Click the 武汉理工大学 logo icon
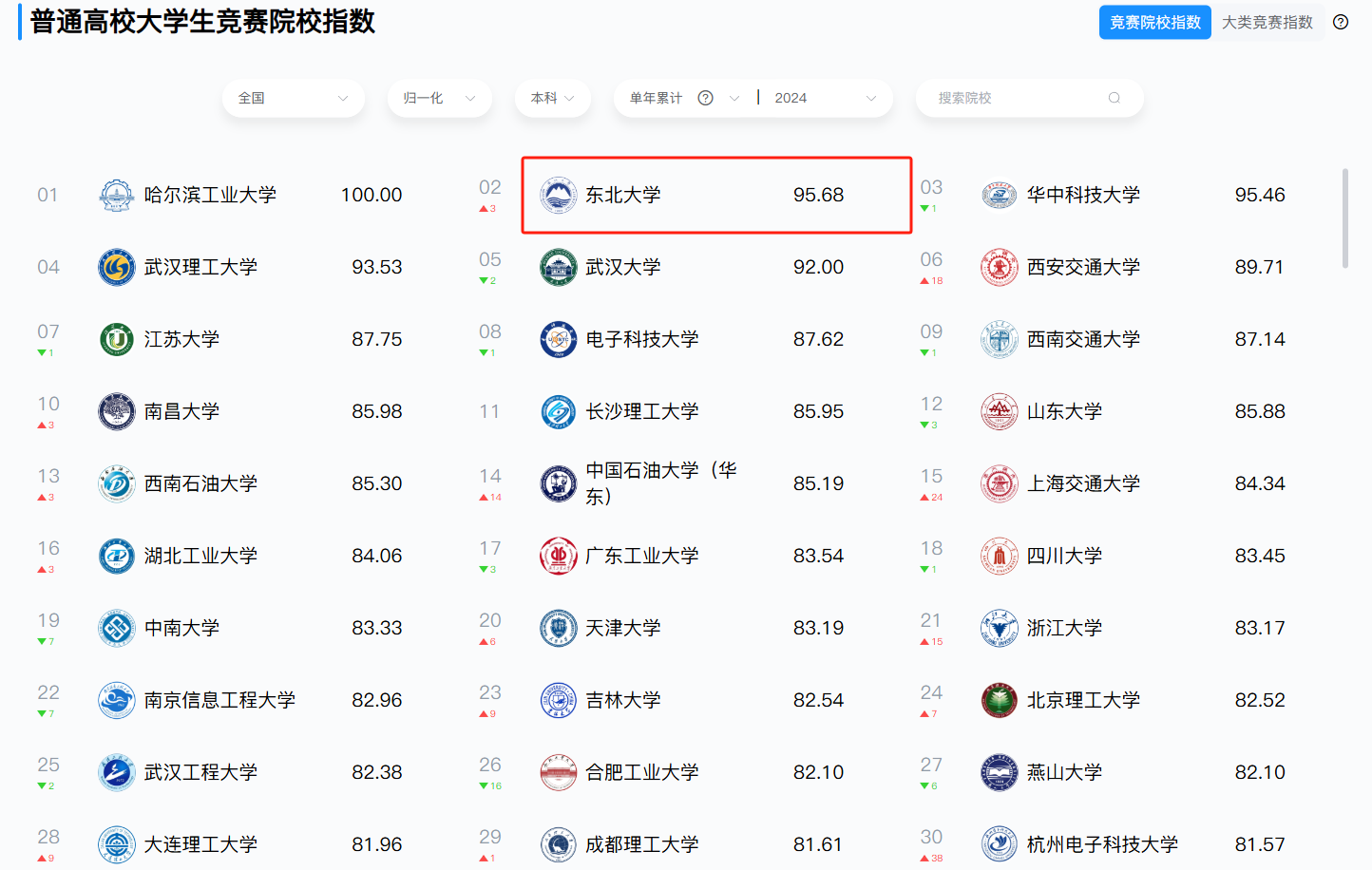 pos(117,267)
